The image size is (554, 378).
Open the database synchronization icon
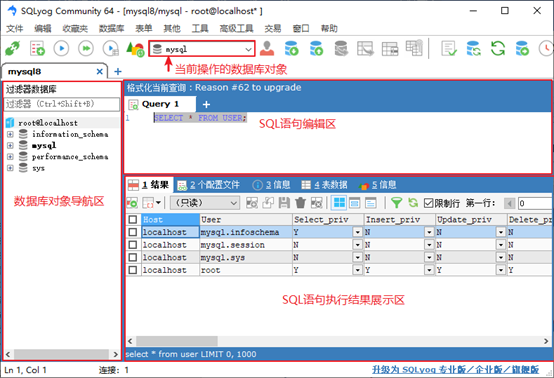[473, 48]
